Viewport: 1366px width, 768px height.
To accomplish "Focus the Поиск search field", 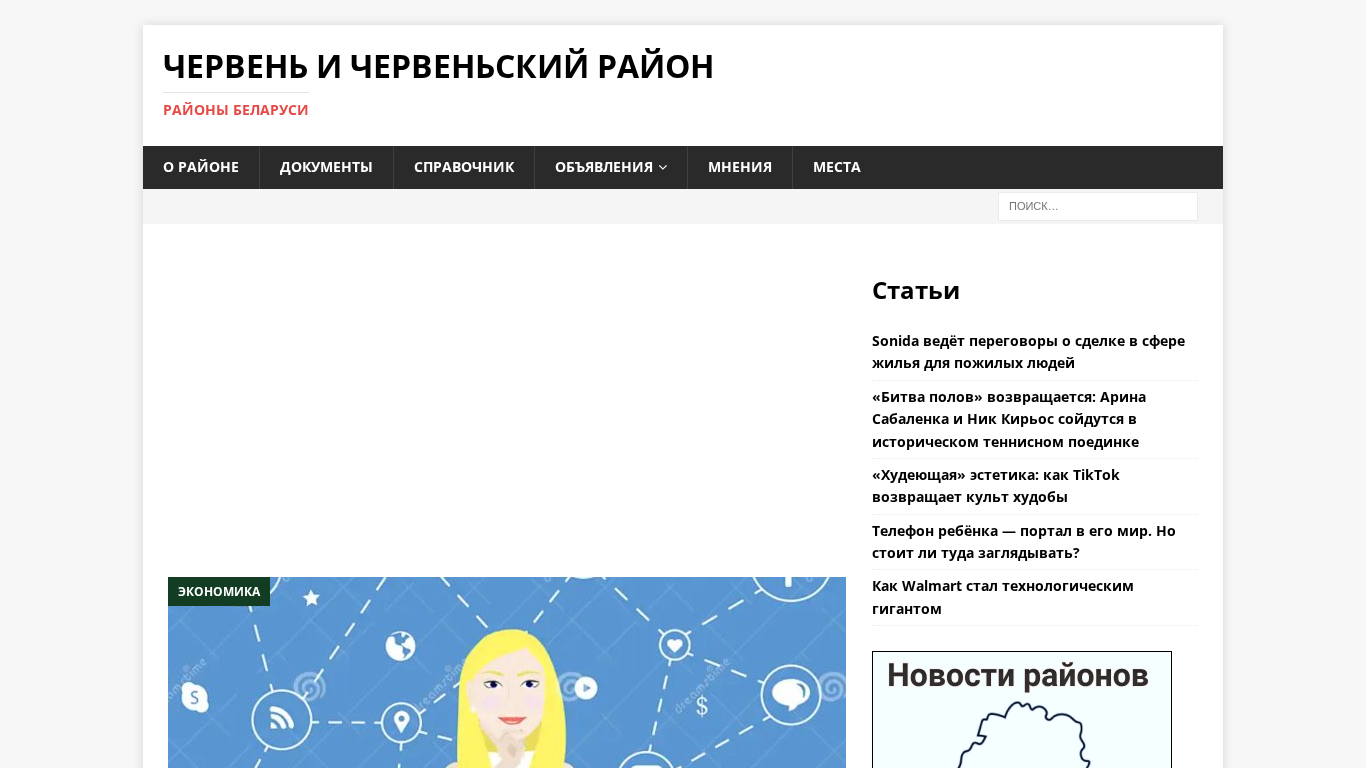I will tap(1098, 206).
